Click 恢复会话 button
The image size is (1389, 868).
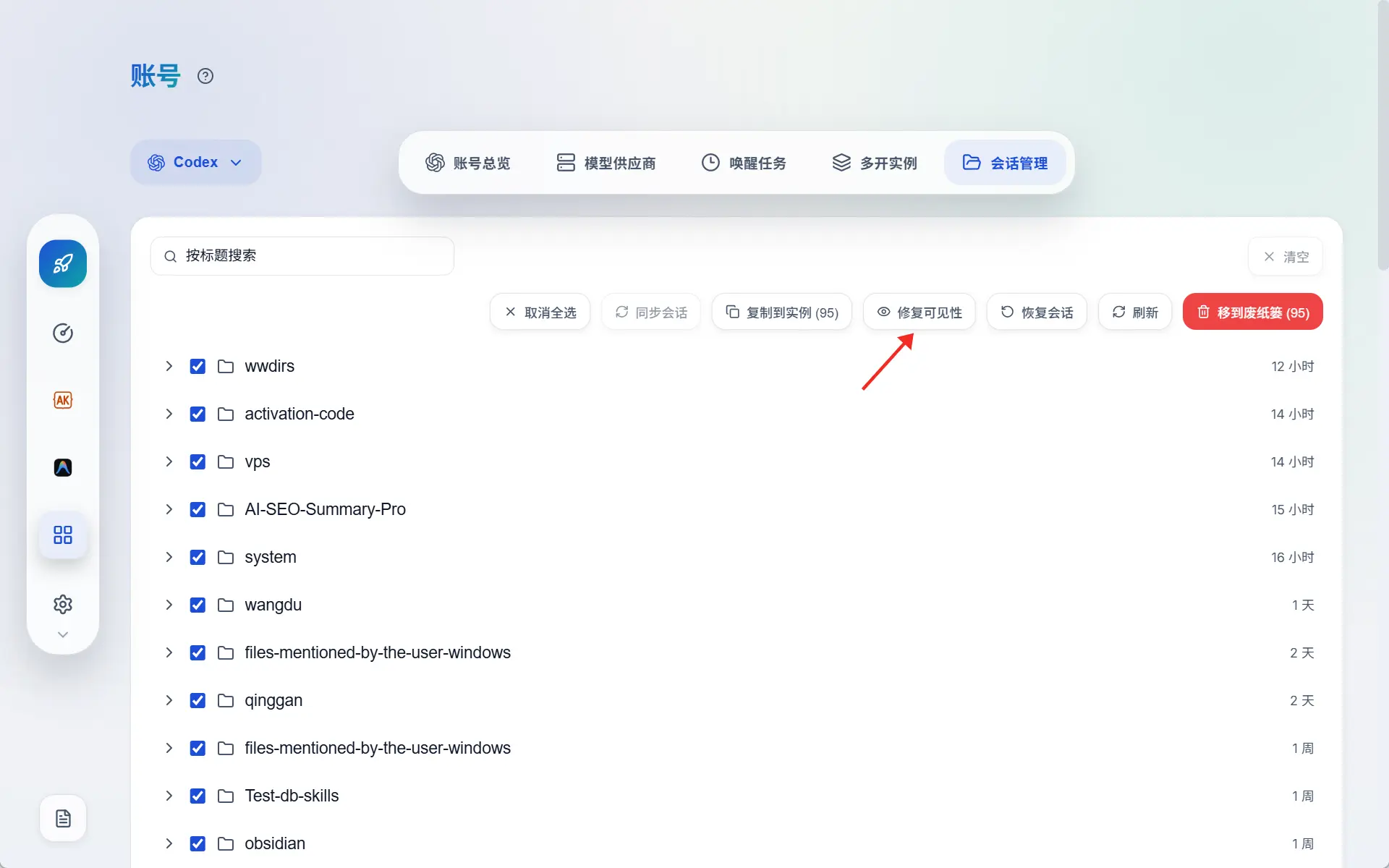[x=1037, y=312]
